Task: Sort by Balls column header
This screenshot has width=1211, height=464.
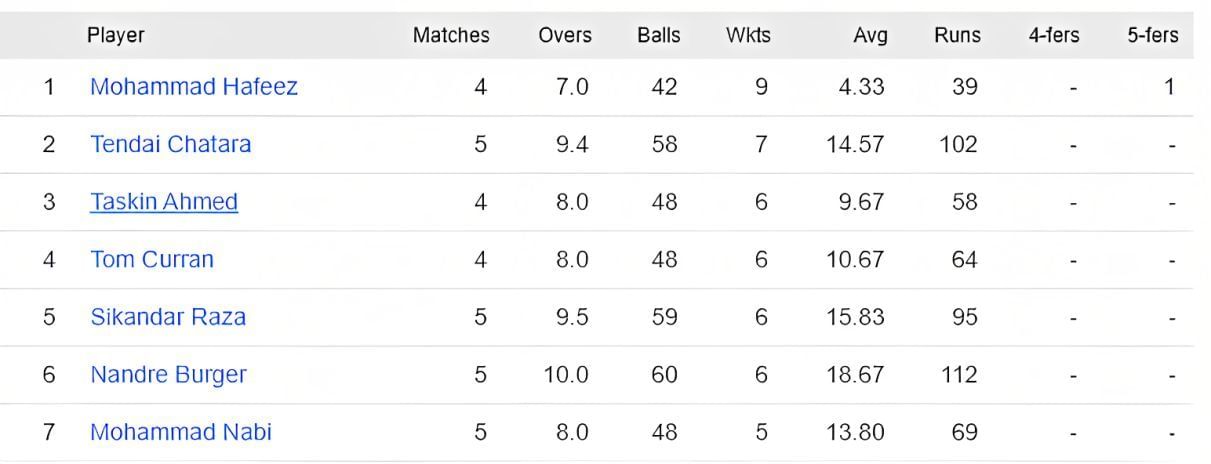Action: [658, 35]
